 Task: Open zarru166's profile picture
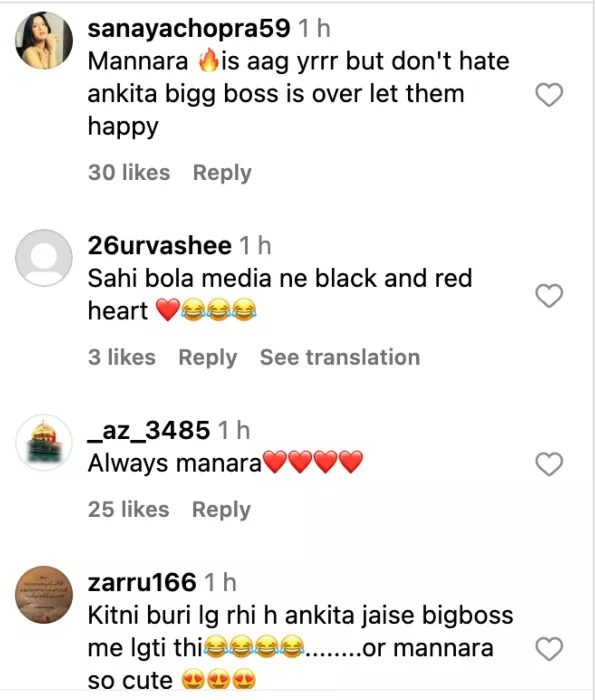click(x=44, y=595)
